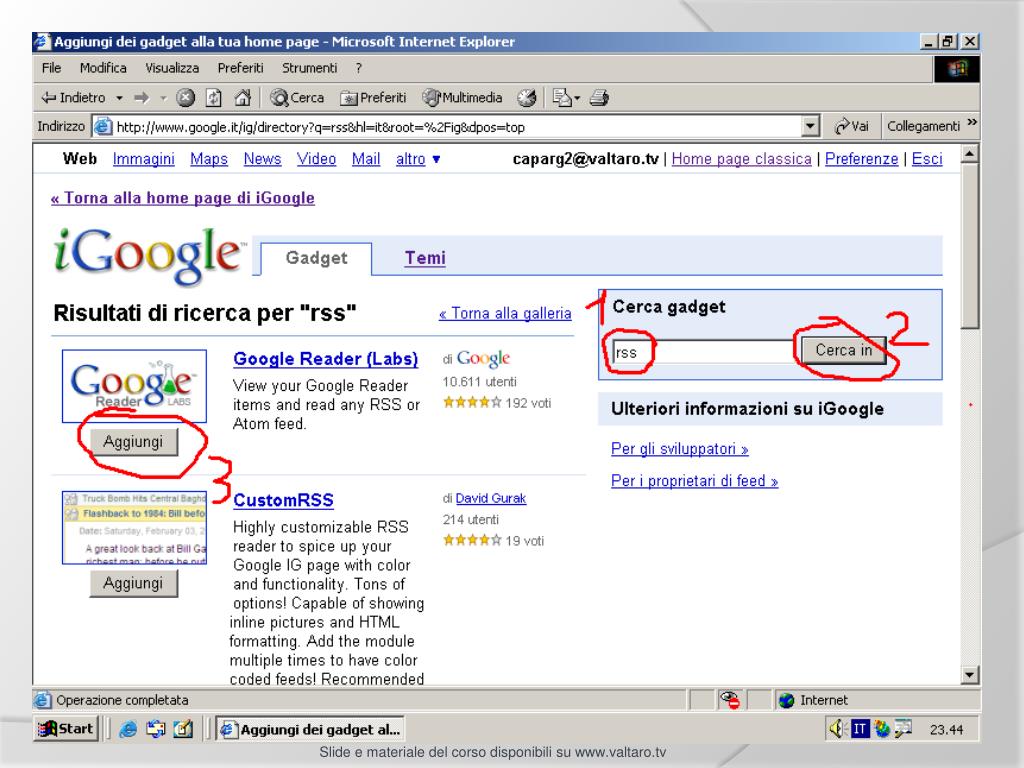This screenshot has height=768, width=1024.
Task: Open the Indietro history dropdown arrow
Action: click(x=120, y=98)
